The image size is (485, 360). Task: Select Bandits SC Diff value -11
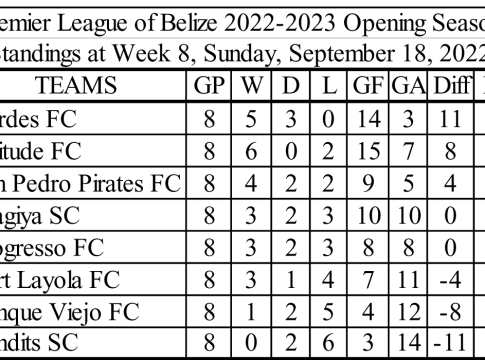click(x=451, y=342)
